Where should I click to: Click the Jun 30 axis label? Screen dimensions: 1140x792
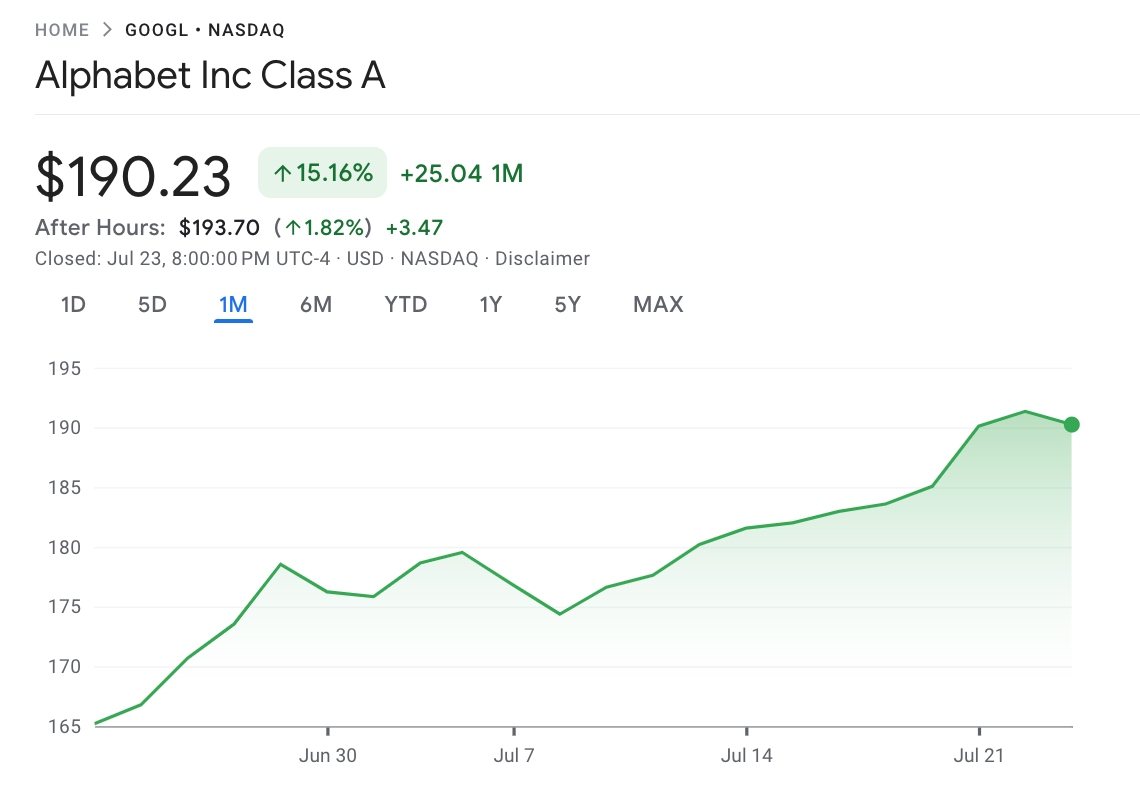click(328, 756)
